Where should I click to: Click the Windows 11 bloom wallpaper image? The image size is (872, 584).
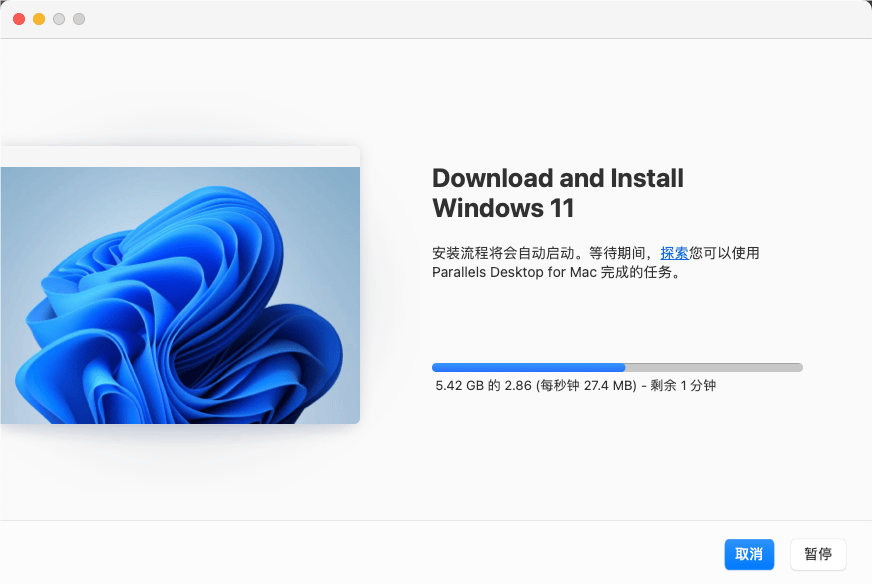point(180,295)
